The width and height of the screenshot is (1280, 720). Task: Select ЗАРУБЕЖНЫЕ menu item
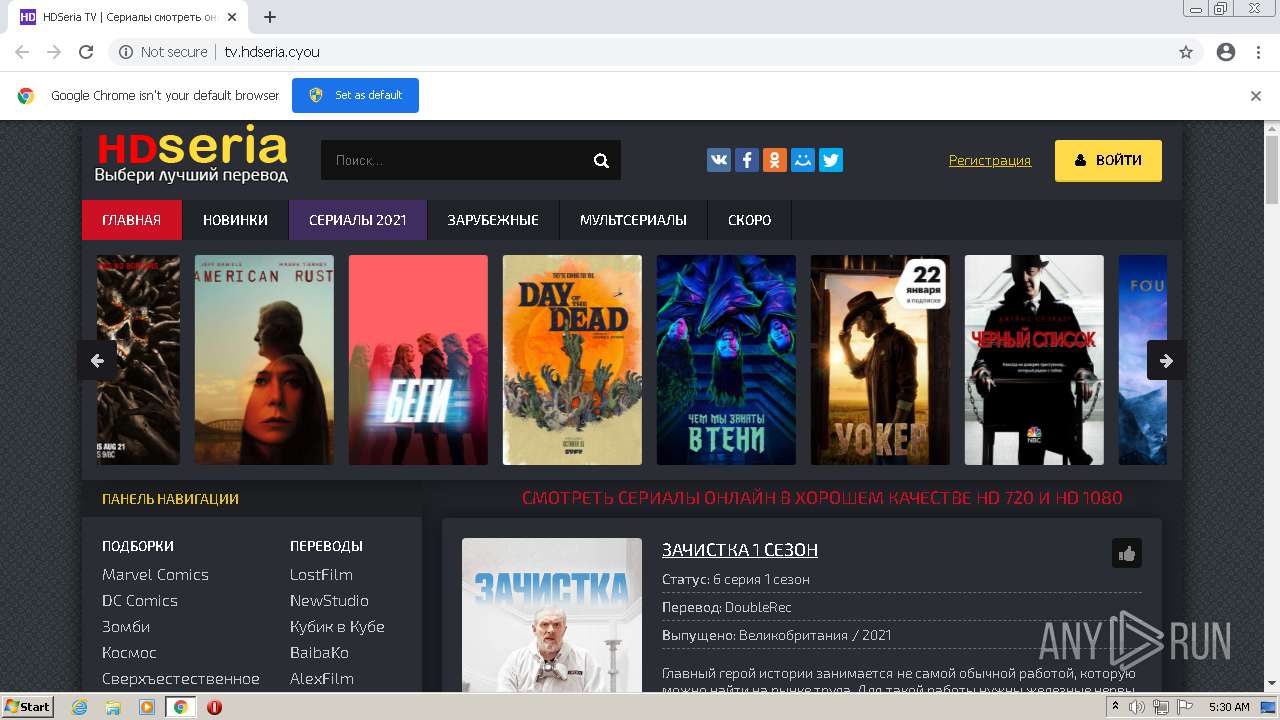pyautogui.click(x=493, y=220)
